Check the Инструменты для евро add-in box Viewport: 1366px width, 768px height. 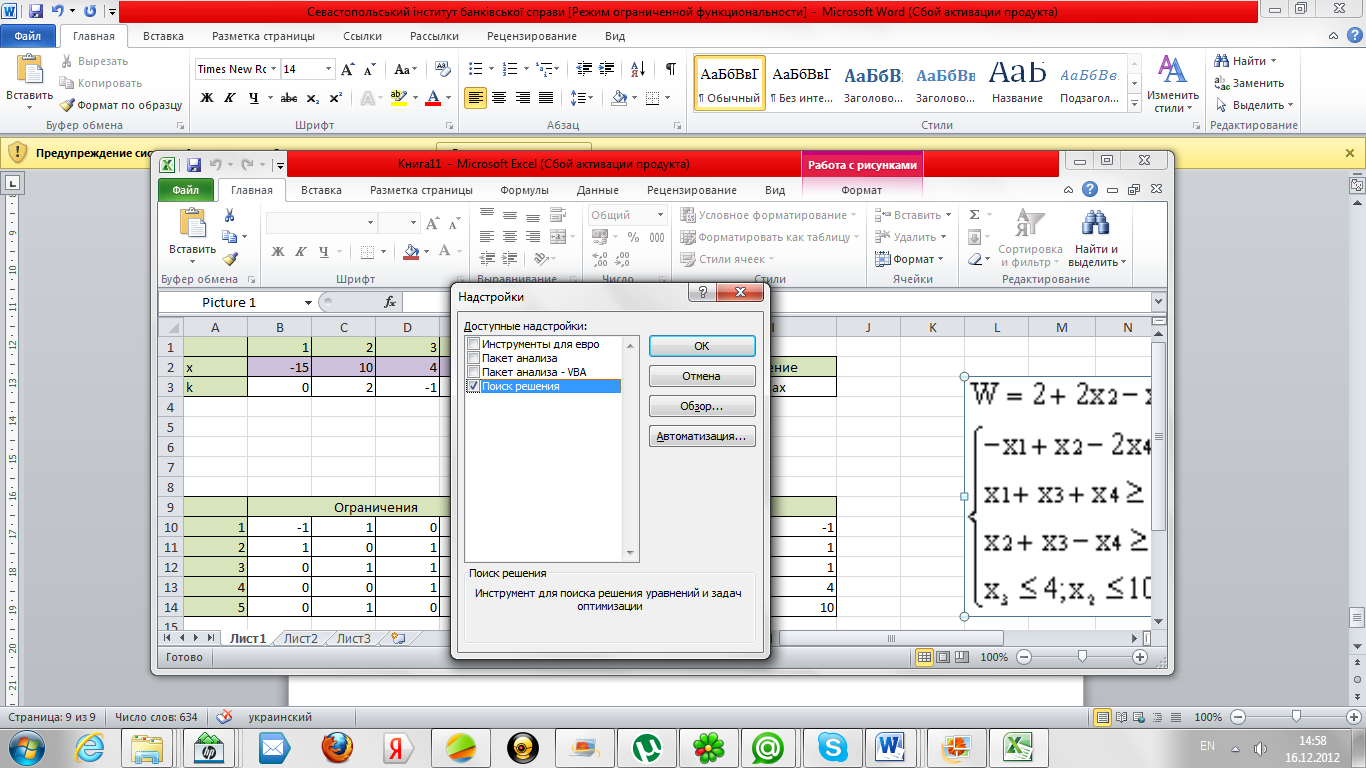click(x=474, y=344)
